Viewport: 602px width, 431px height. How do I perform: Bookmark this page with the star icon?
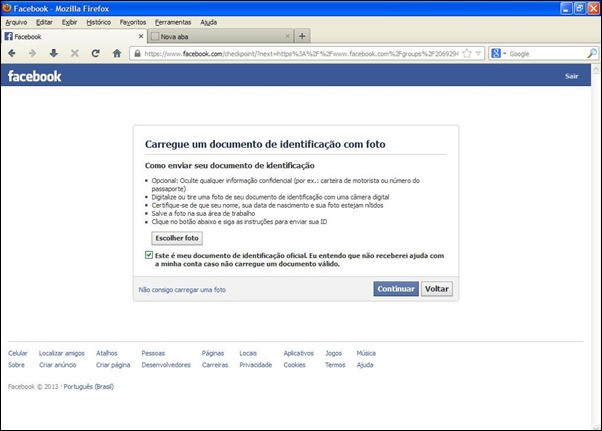[467, 54]
